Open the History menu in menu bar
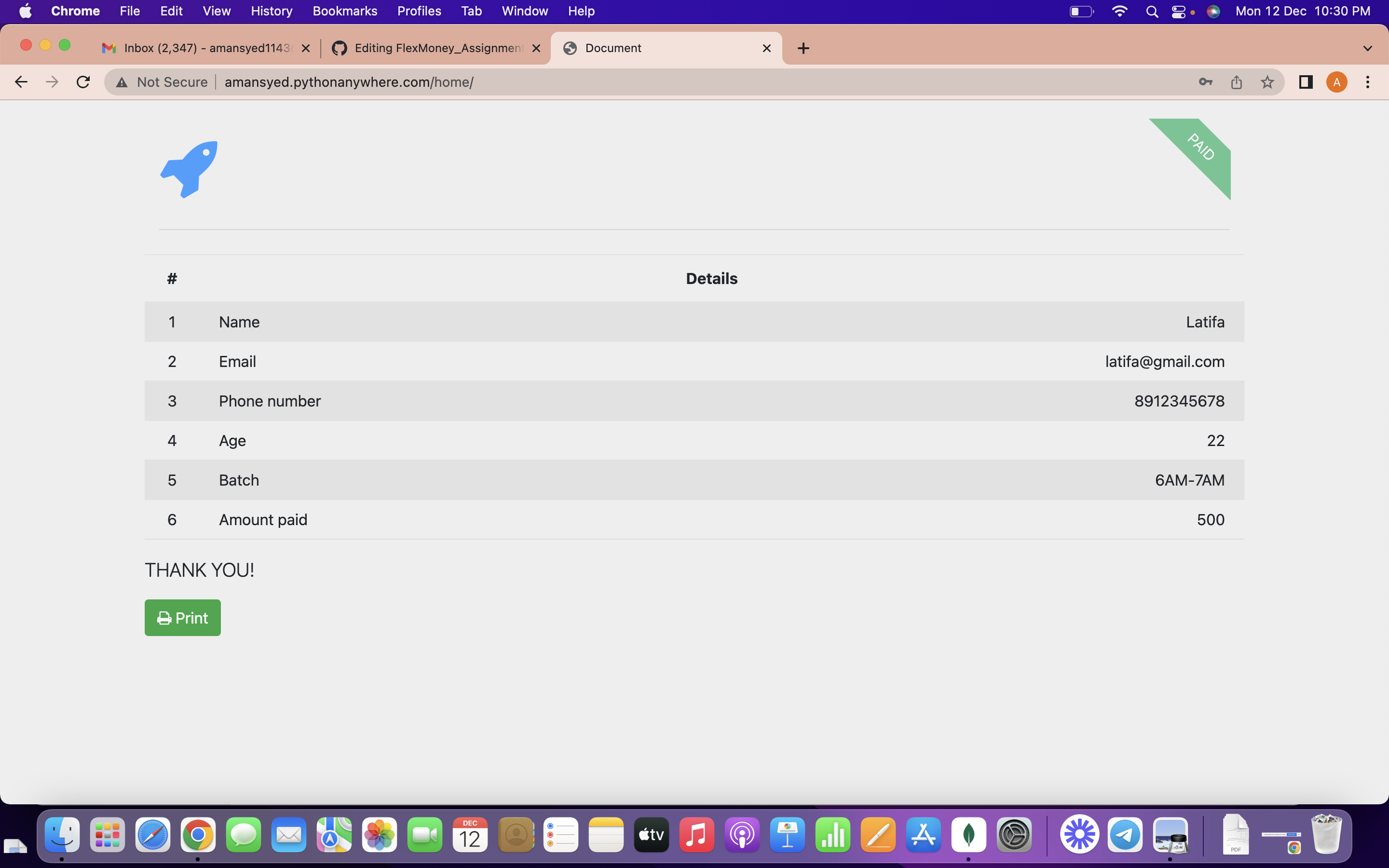The height and width of the screenshot is (868, 1389). [271, 11]
